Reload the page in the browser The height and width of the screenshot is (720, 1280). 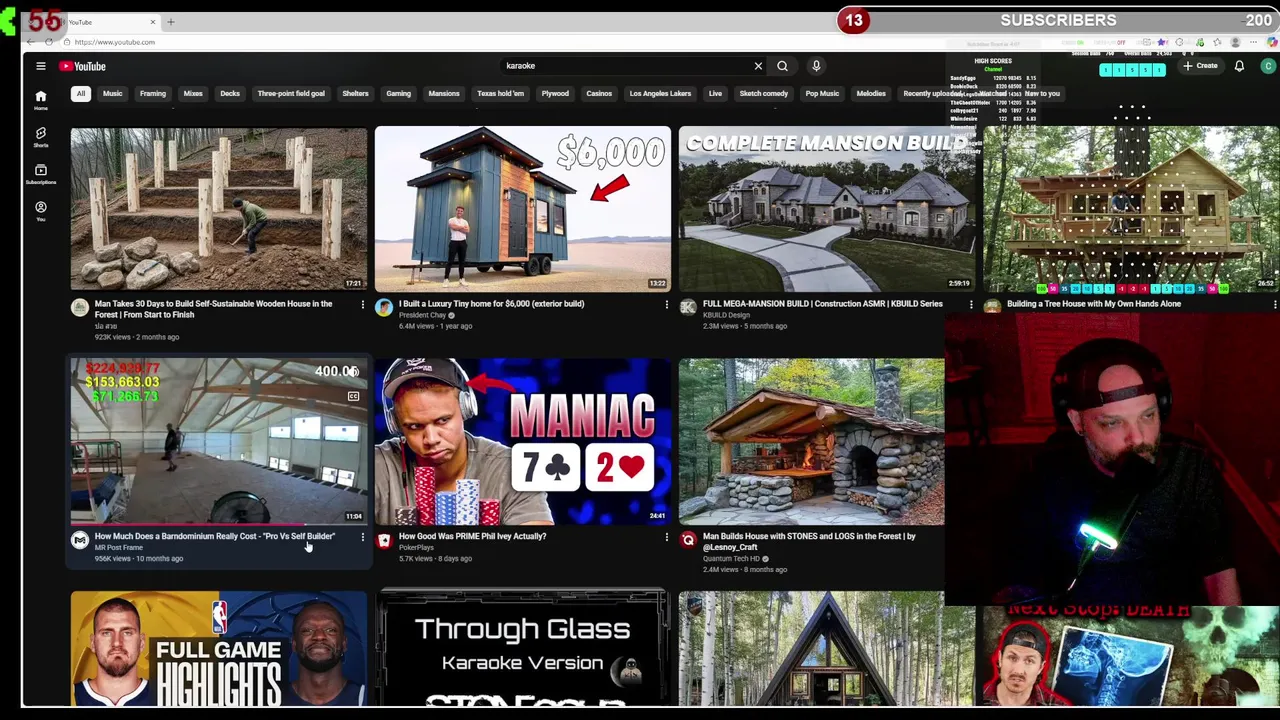click(49, 42)
